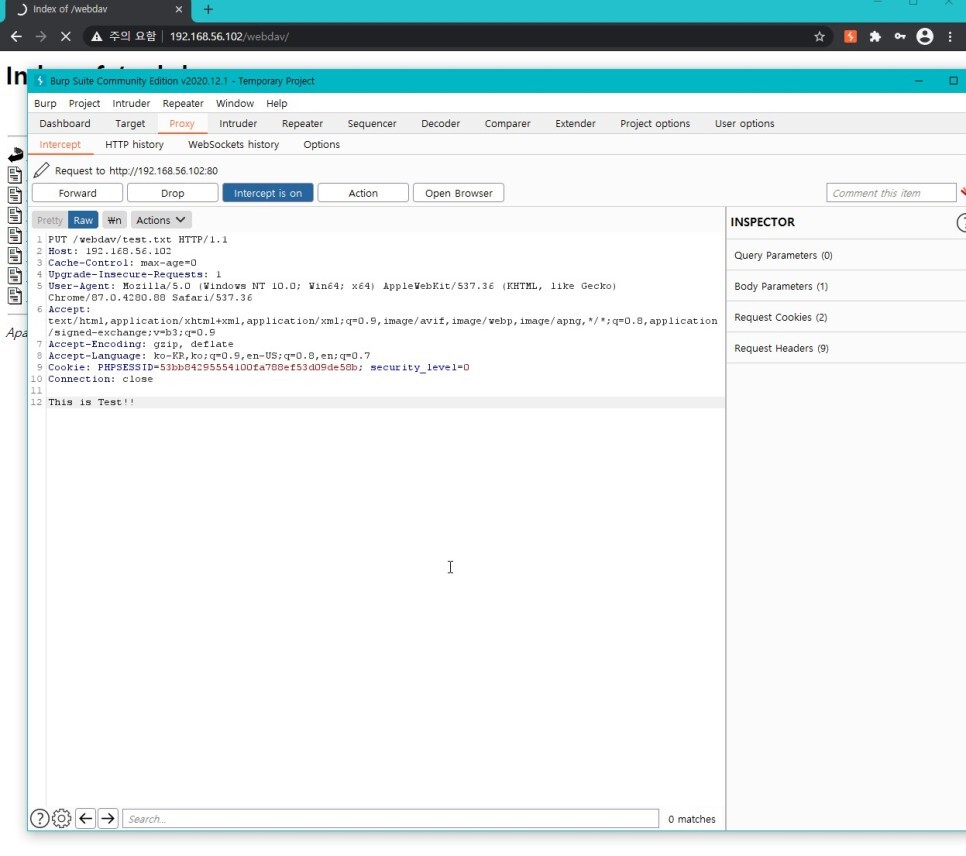966x856 pixels.
Task: Open the Repeater menu in the menu bar
Action: [183, 104]
